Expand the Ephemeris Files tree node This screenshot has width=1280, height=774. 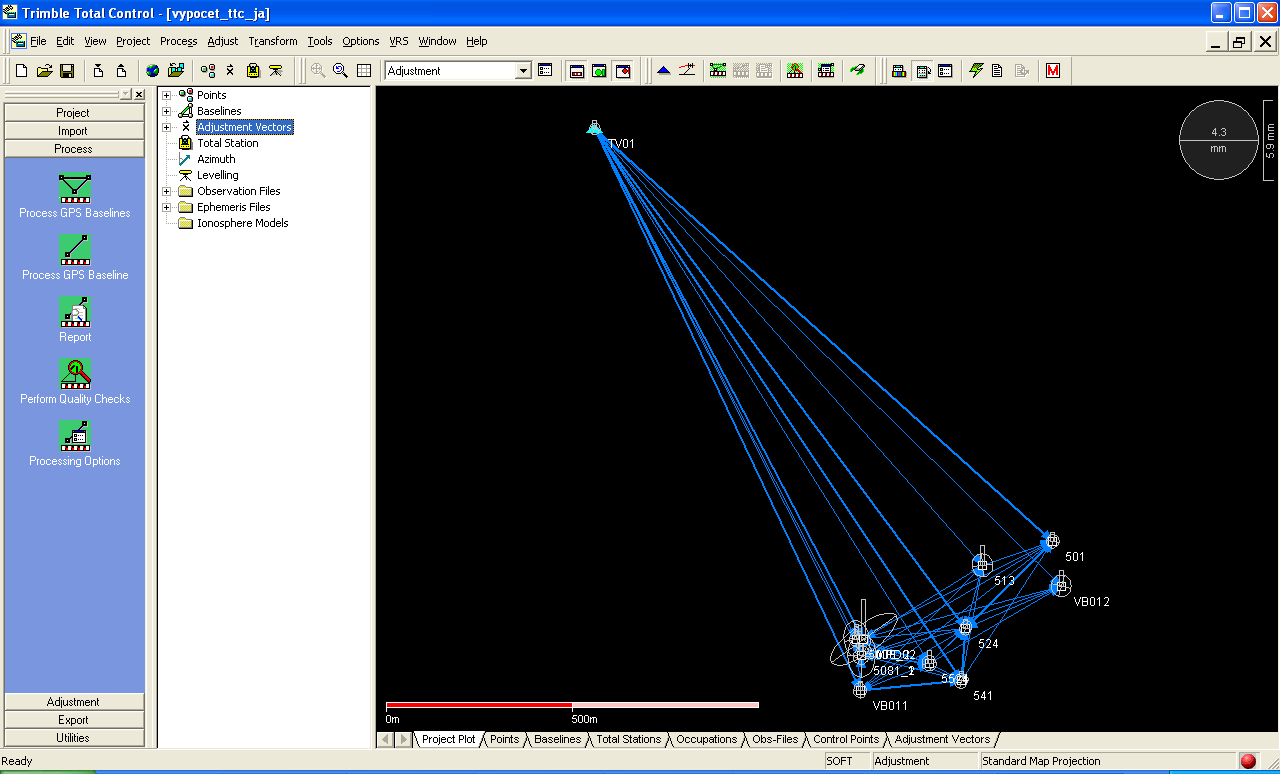click(167, 207)
